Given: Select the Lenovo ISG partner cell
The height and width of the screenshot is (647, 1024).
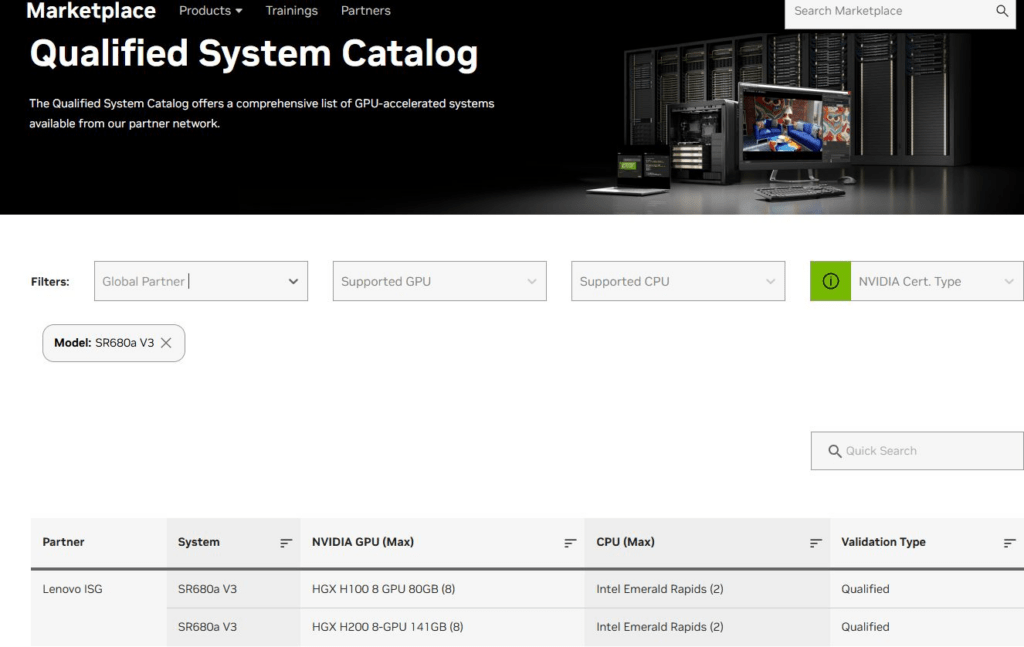Looking at the screenshot, I should point(72,589).
